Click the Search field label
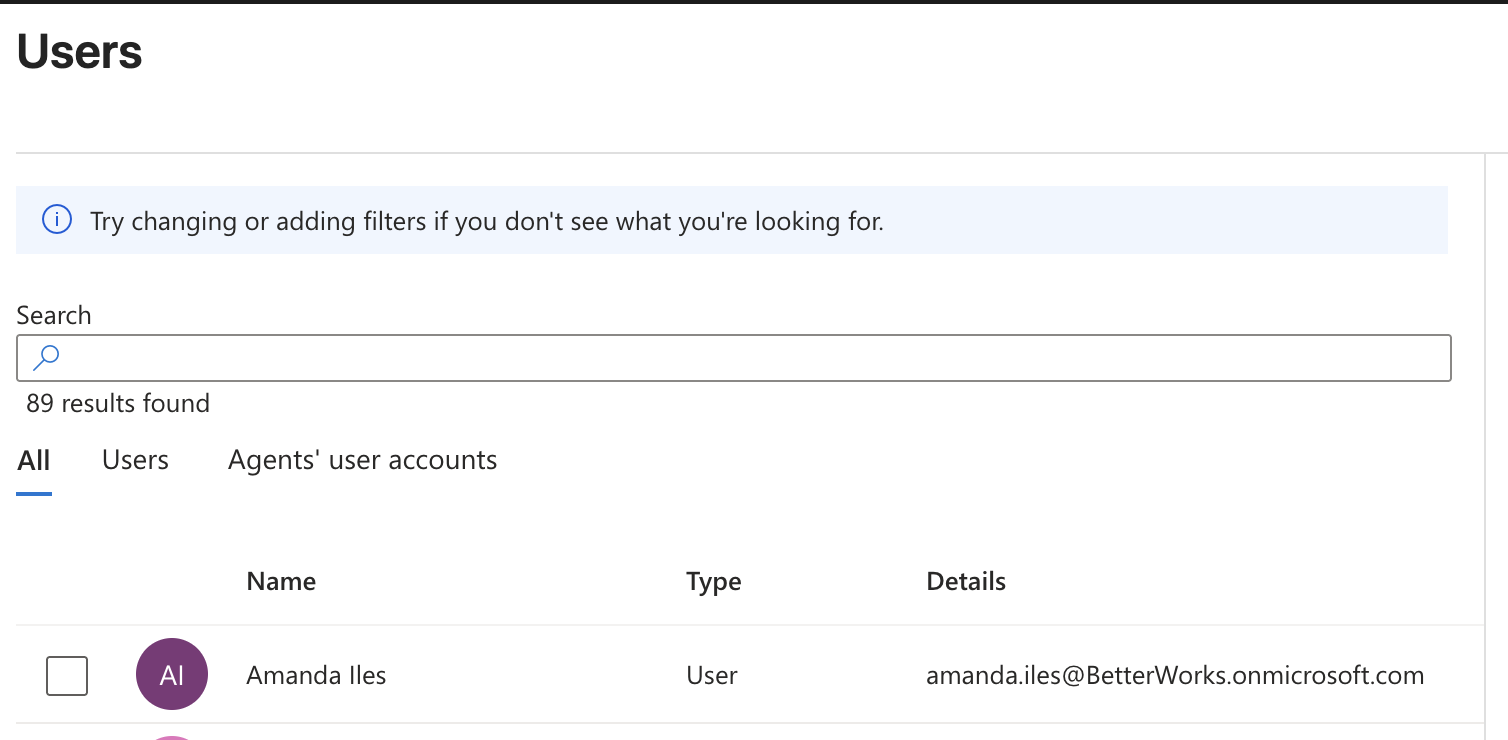This screenshot has height=740, width=1508. pyautogui.click(x=54, y=315)
